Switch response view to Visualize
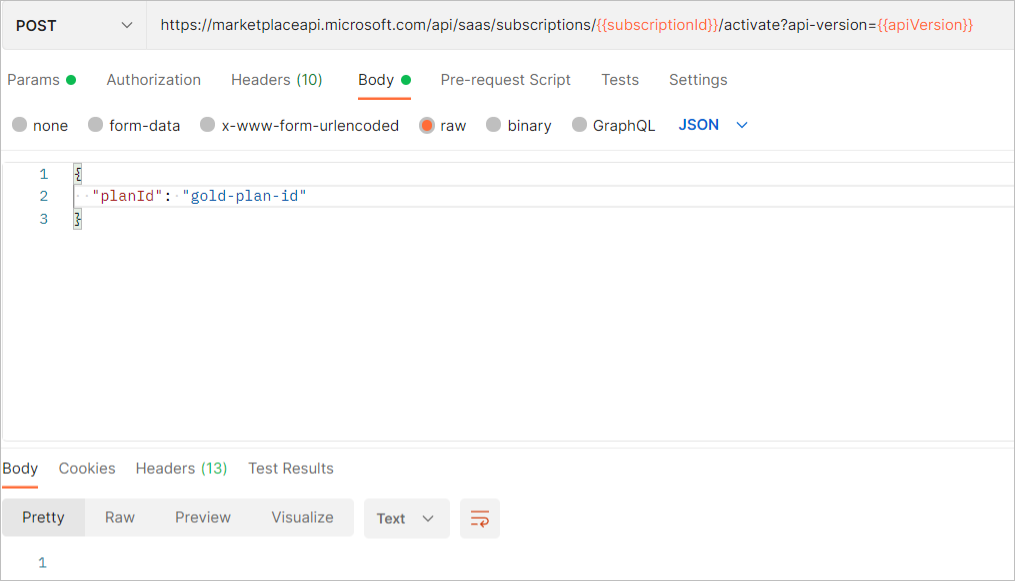 [x=302, y=518]
